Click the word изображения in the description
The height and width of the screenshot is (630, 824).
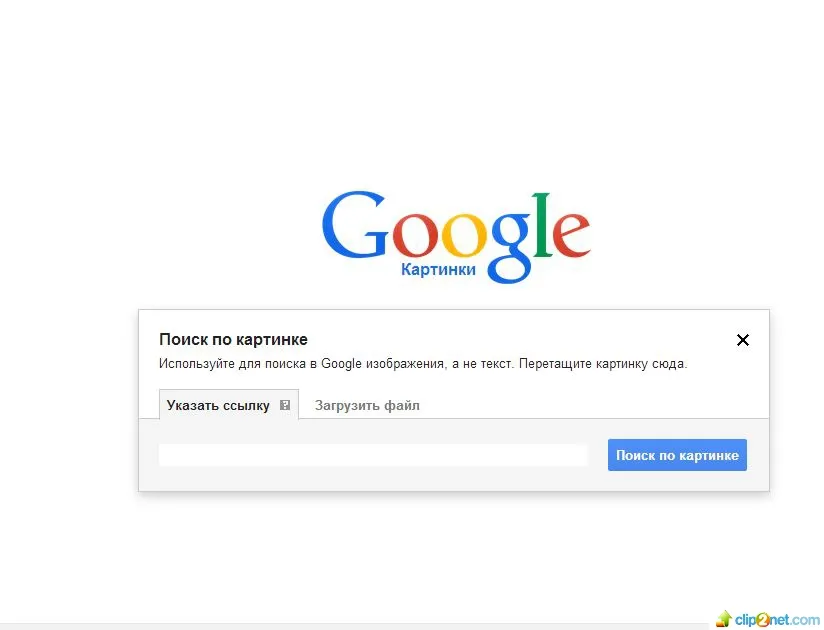point(405,364)
